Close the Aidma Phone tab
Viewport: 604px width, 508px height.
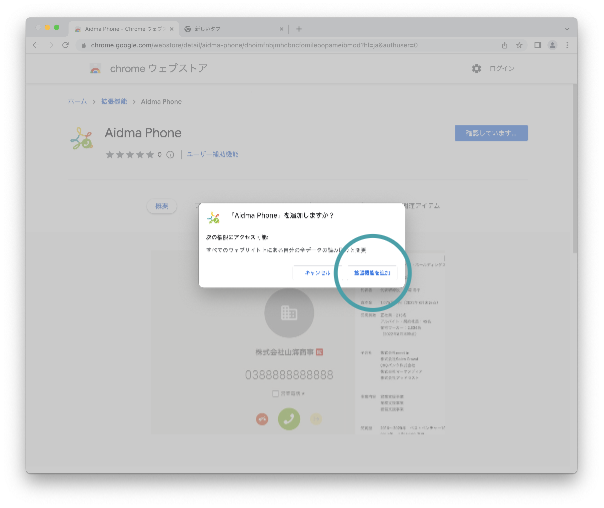pyautogui.click(x=171, y=29)
